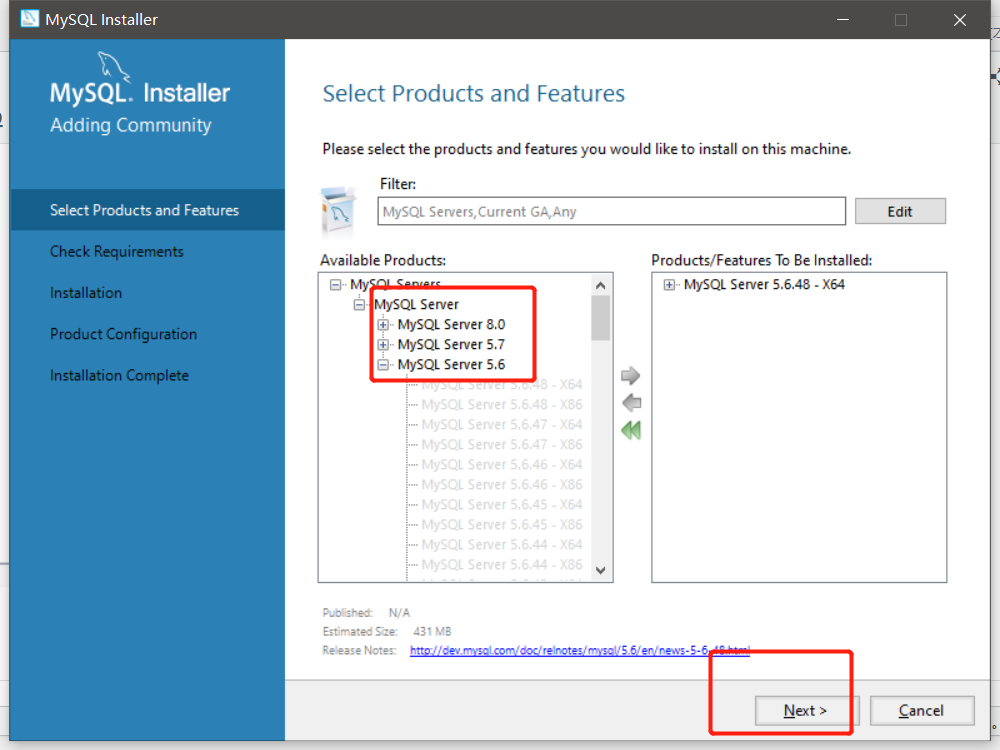Click the Next > button

(806, 710)
